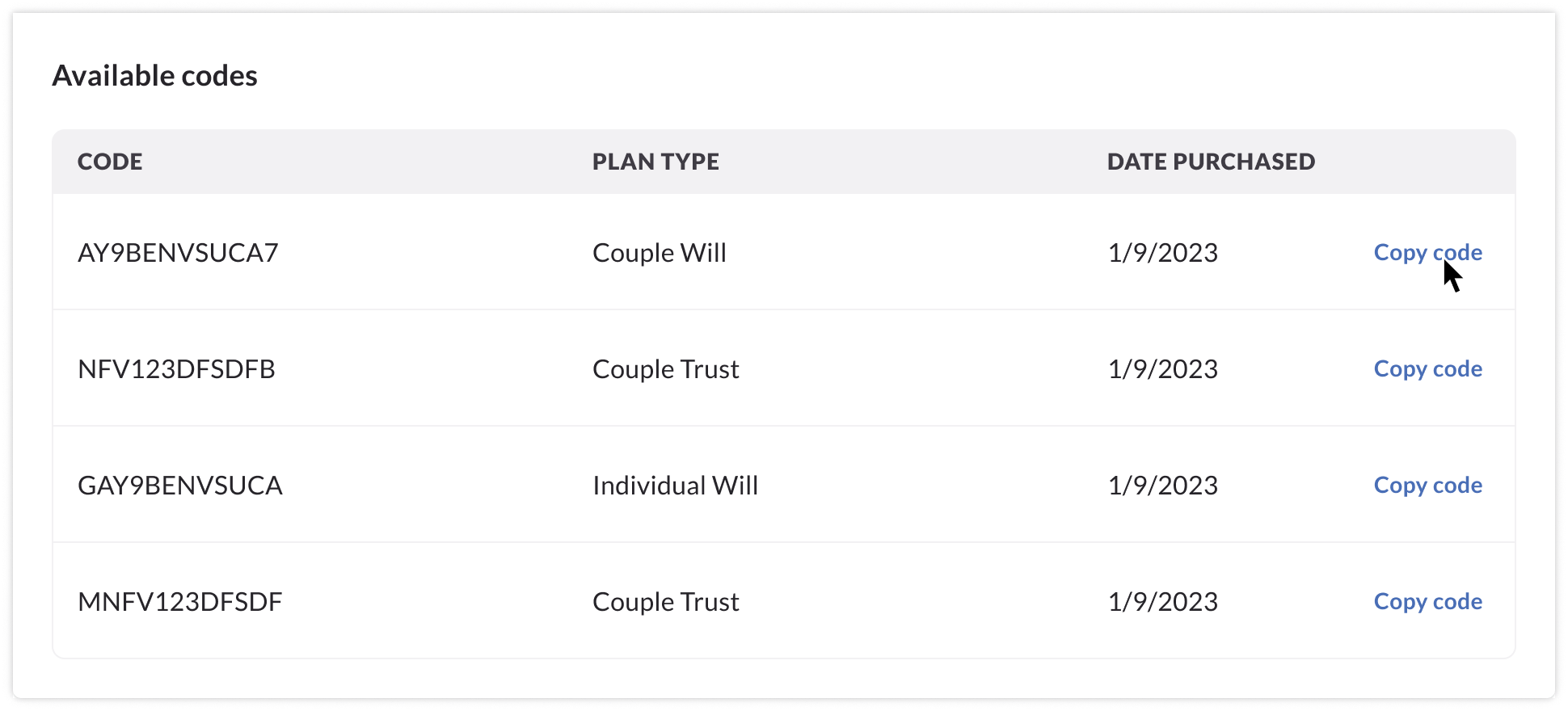
Task: Click the code text AY9BENVSUCA7
Action: point(179,252)
